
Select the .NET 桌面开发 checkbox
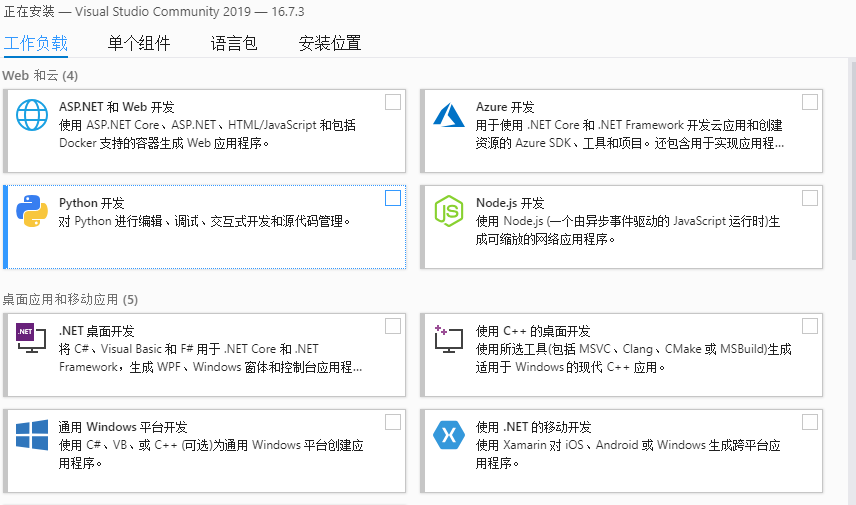coord(393,326)
